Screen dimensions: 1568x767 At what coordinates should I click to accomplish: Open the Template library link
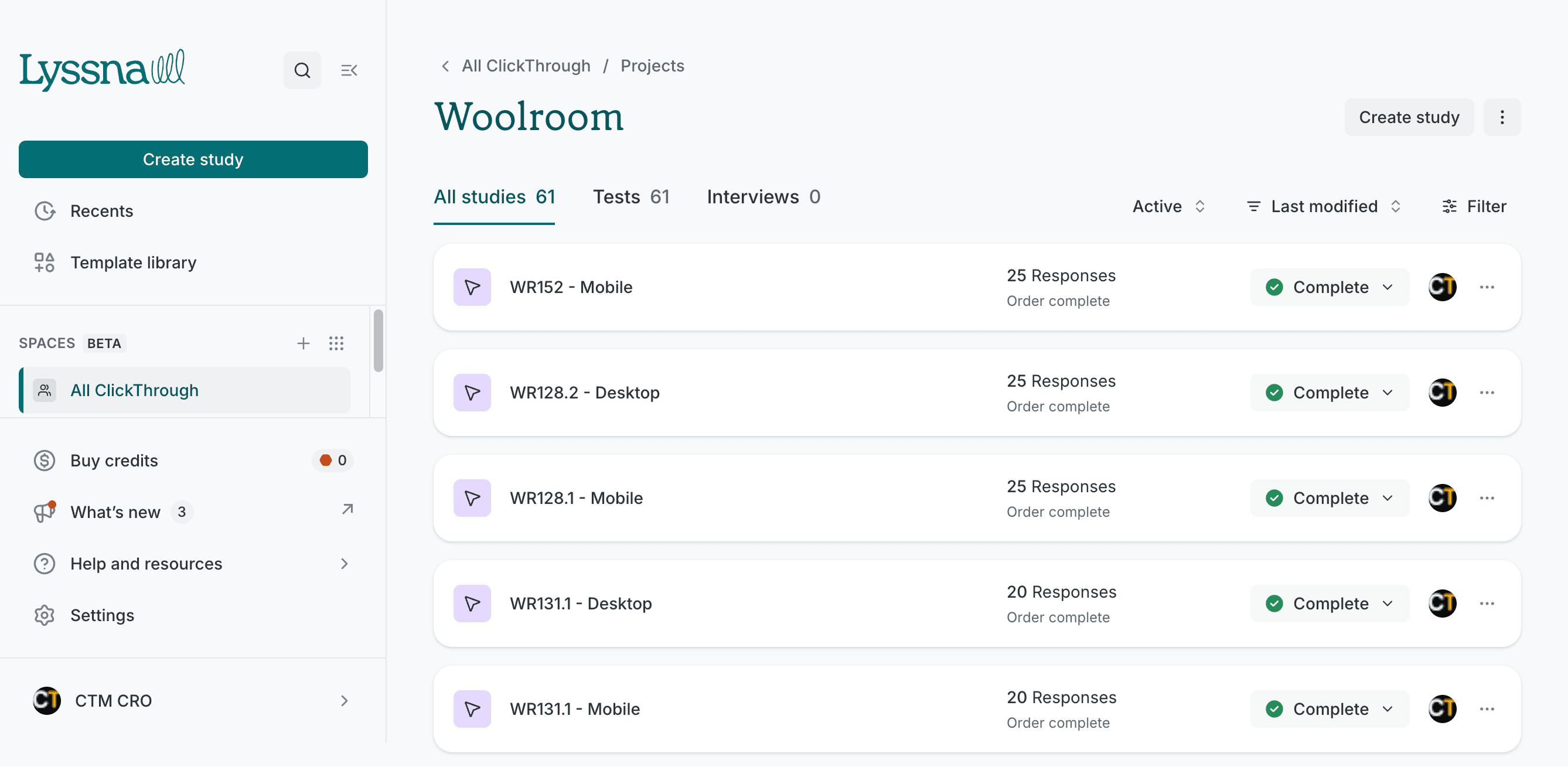coord(134,263)
